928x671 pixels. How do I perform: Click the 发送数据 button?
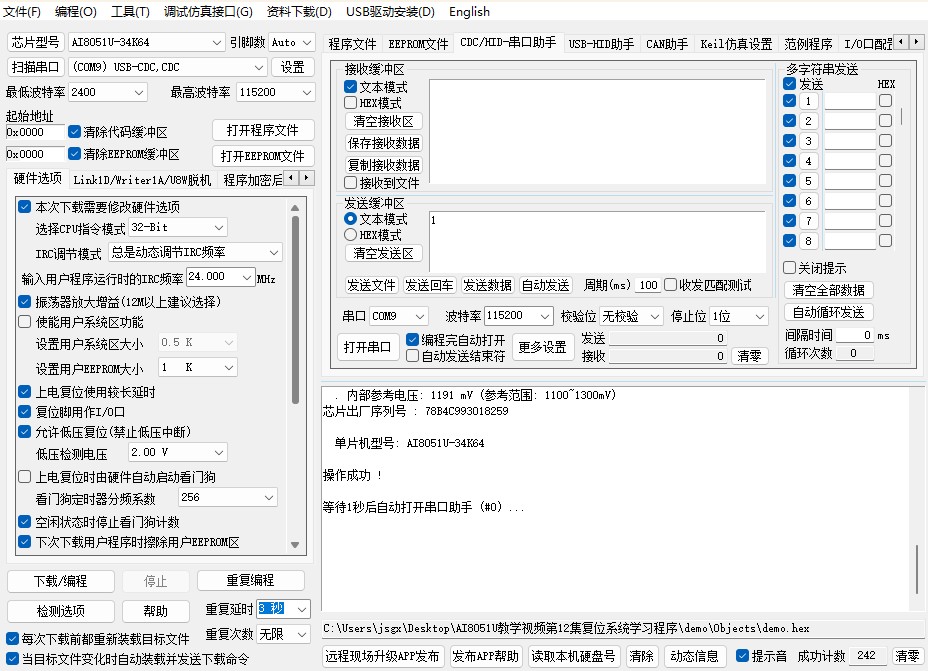tap(487, 285)
